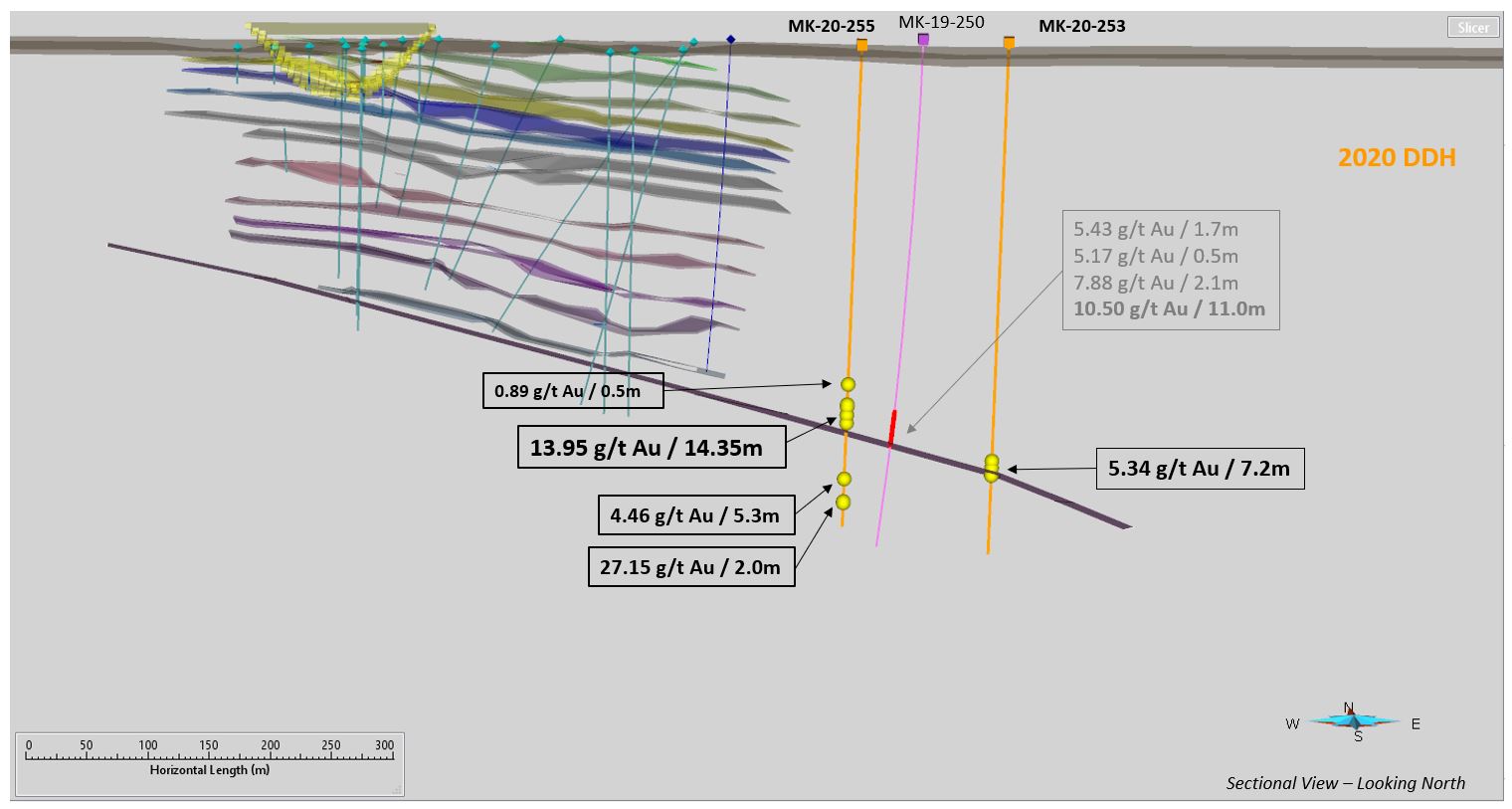Select the 27.15 g/t Au / 2.0m label

(691, 566)
